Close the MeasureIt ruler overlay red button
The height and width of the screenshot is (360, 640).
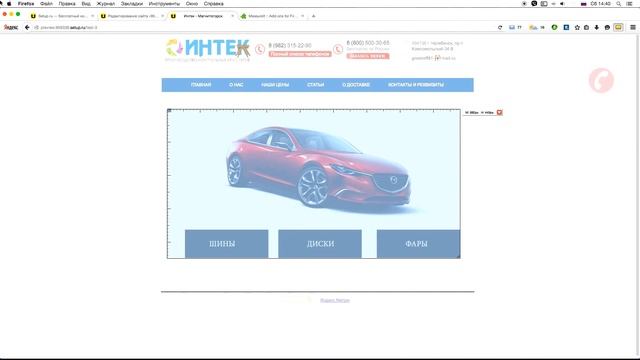tap(499, 112)
